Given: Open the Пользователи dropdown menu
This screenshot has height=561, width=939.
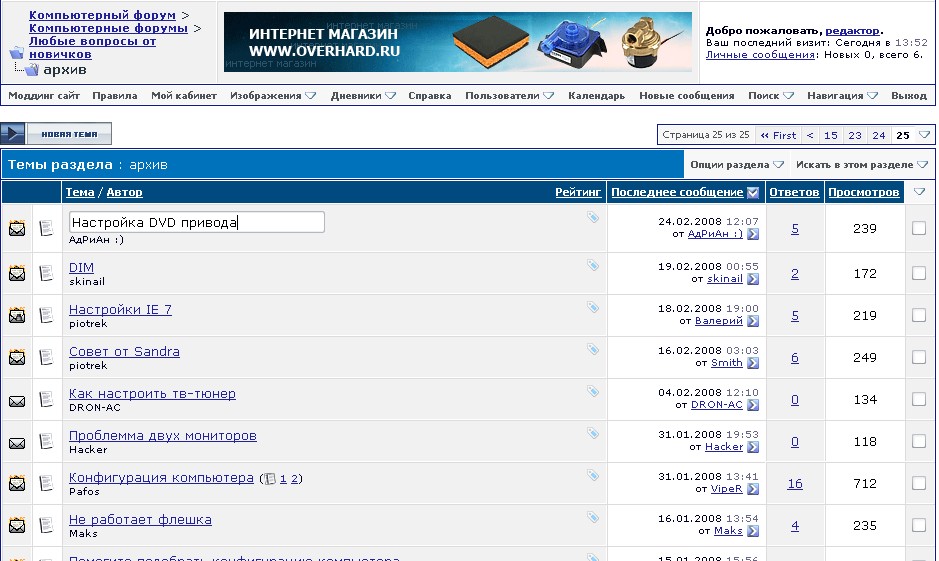Looking at the screenshot, I should pos(510,96).
